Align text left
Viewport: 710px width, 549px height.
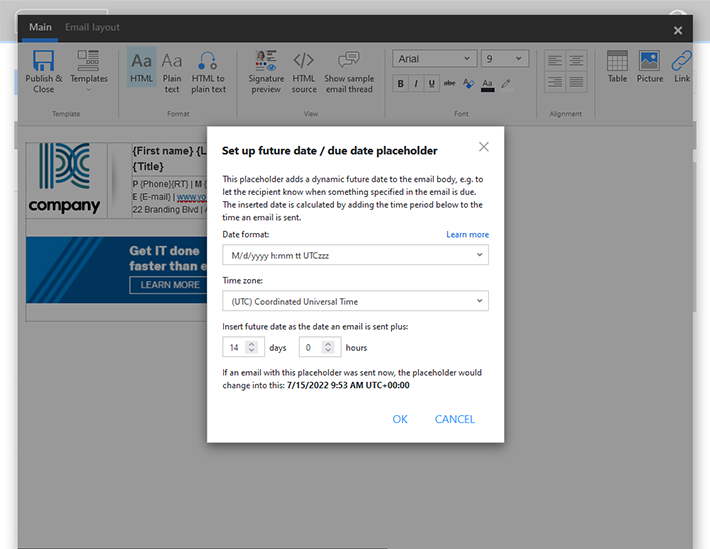tap(555, 60)
